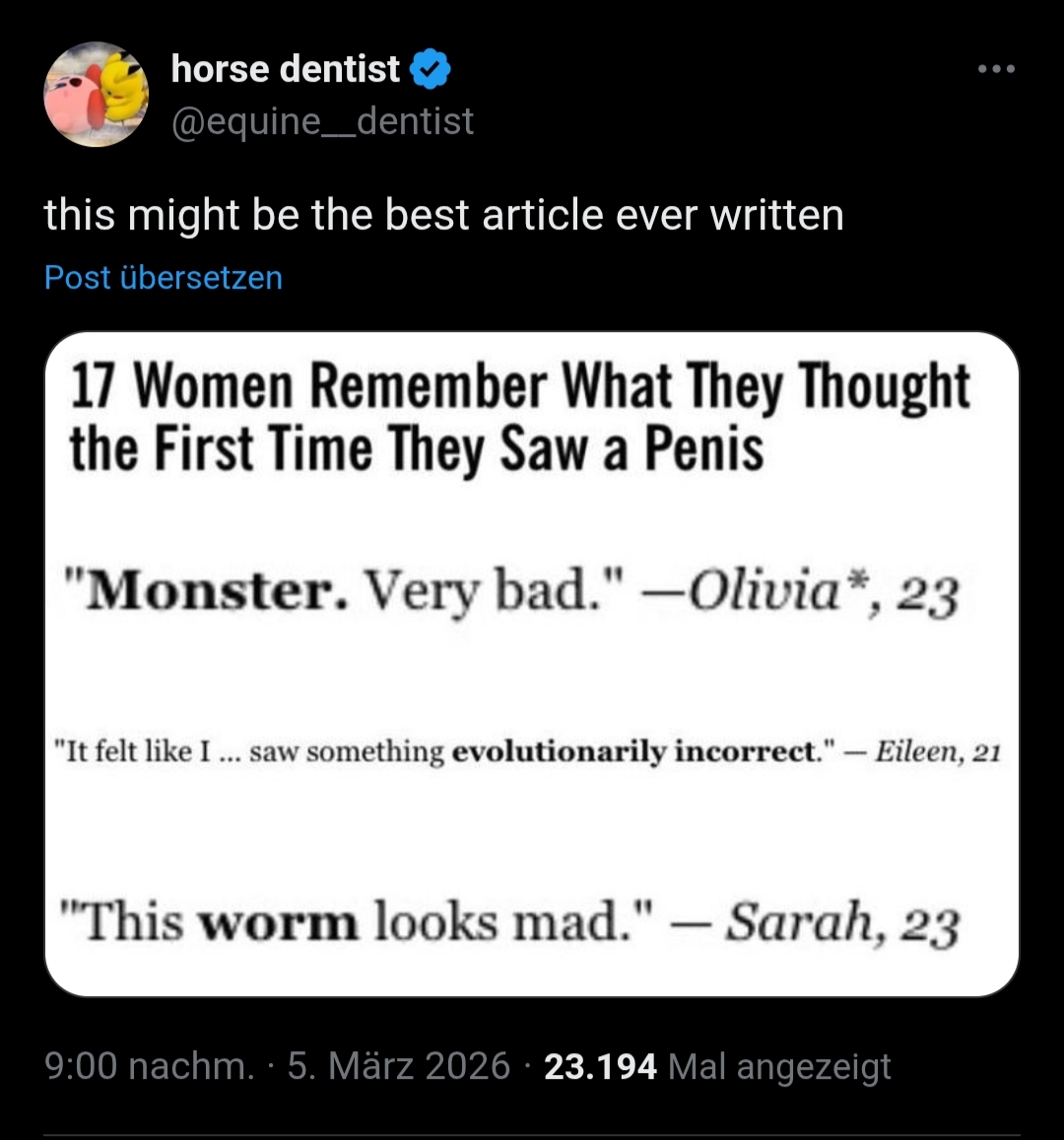Open the horse dentist profile avatar
Image resolution: width=1064 pixels, height=1140 pixels.
(96, 95)
